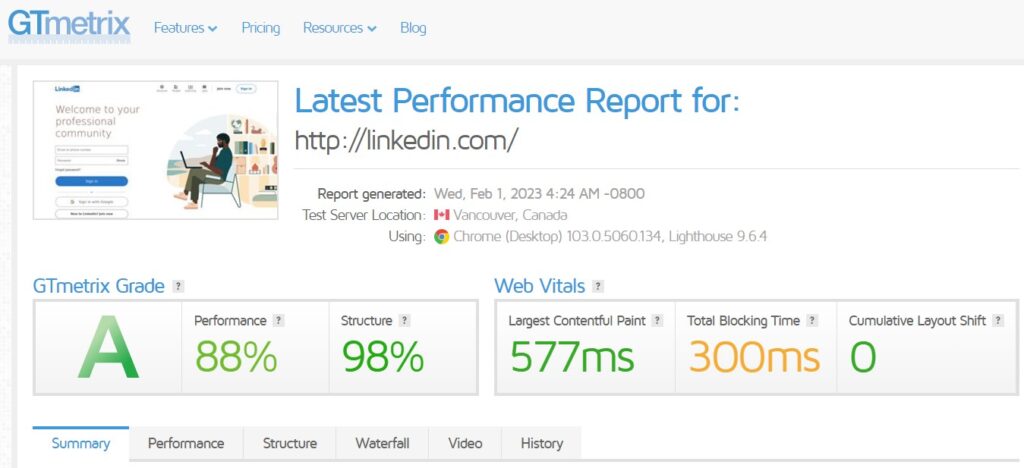
Task: Click the http://linkedin.com/ URL text
Action: (x=406, y=140)
